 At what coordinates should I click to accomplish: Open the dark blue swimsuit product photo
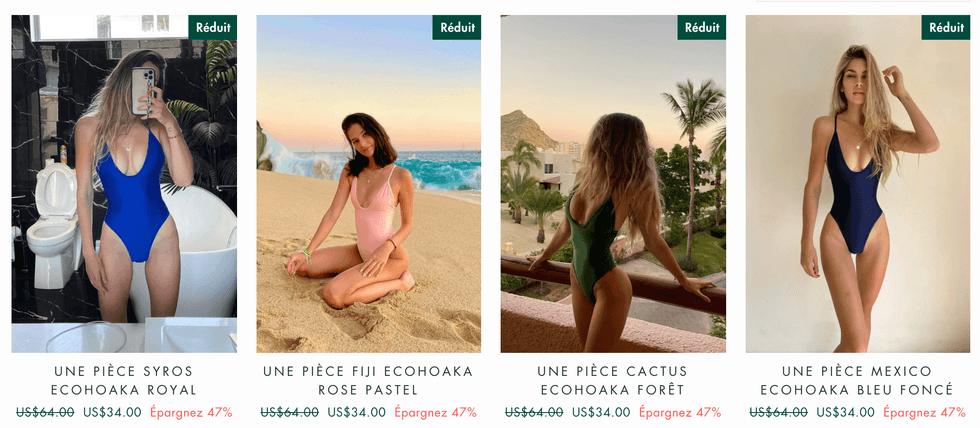pos(858,184)
